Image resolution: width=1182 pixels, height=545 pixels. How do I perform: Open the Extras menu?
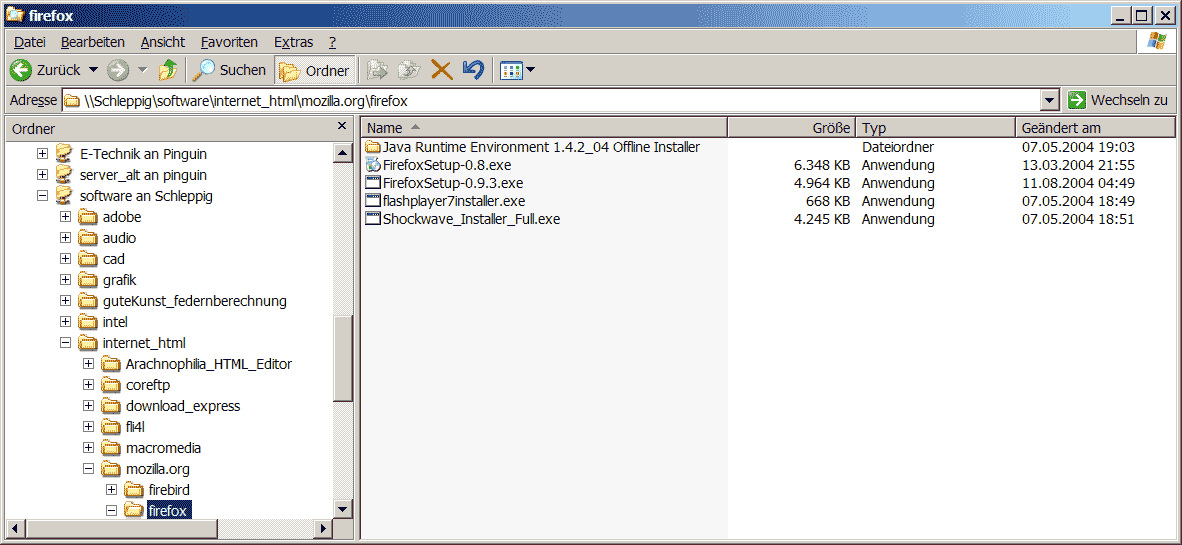(x=293, y=42)
